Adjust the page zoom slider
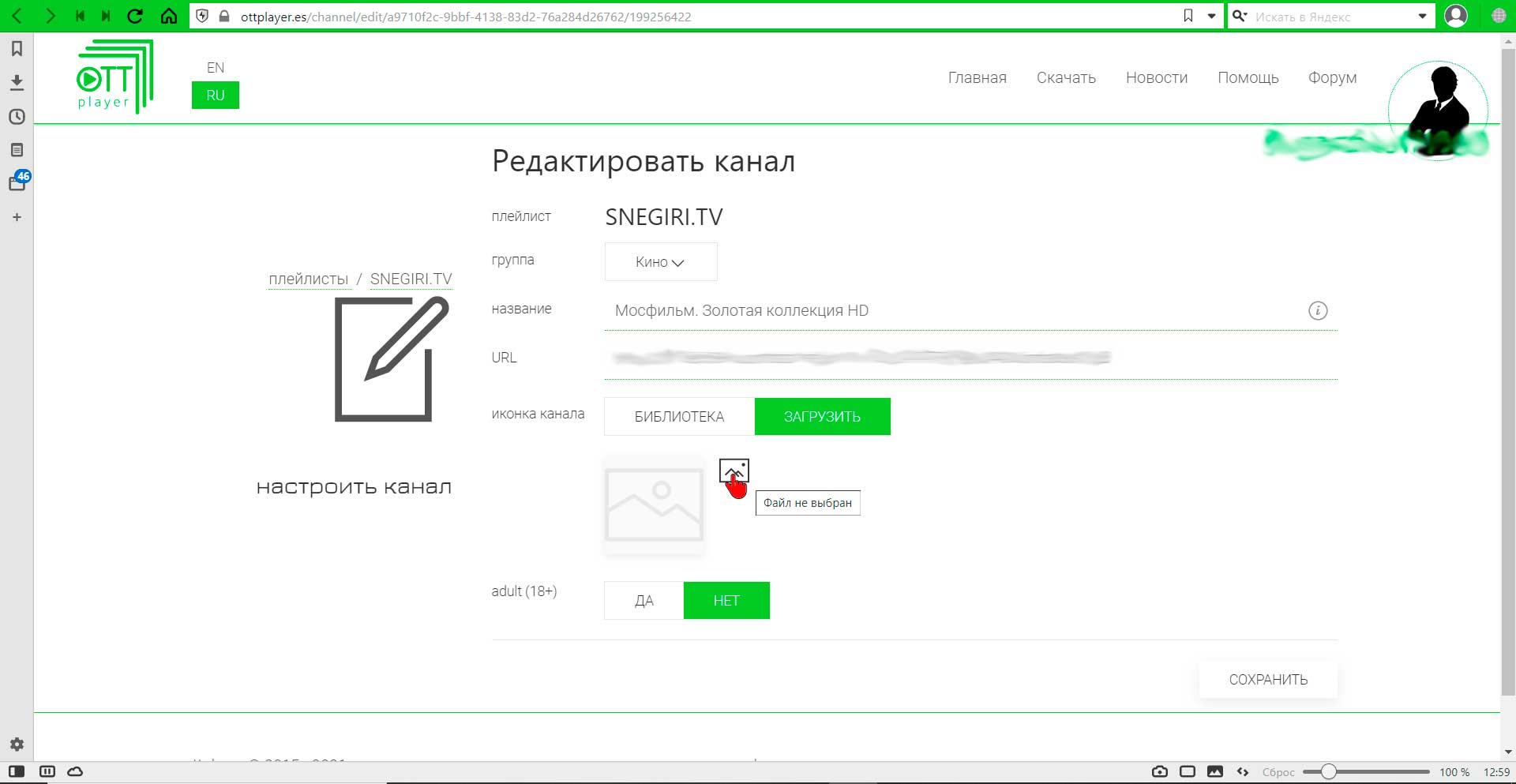 [1366, 771]
